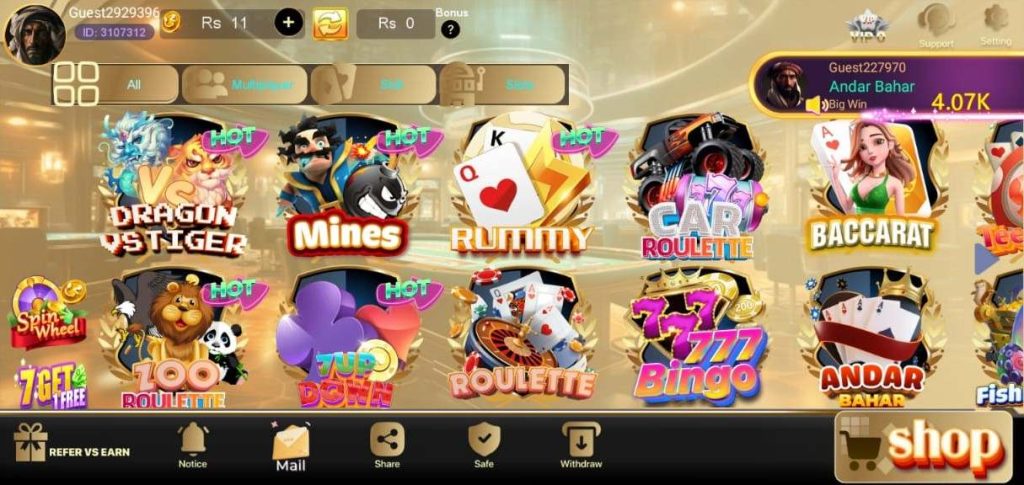Launch the Mines game
The image size is (1024, 485).
click(x=347, y=185)
